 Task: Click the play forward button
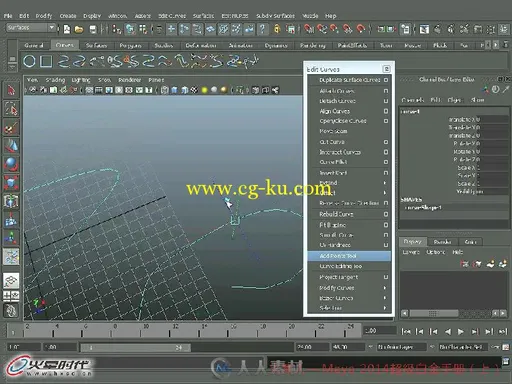point(461,331)
